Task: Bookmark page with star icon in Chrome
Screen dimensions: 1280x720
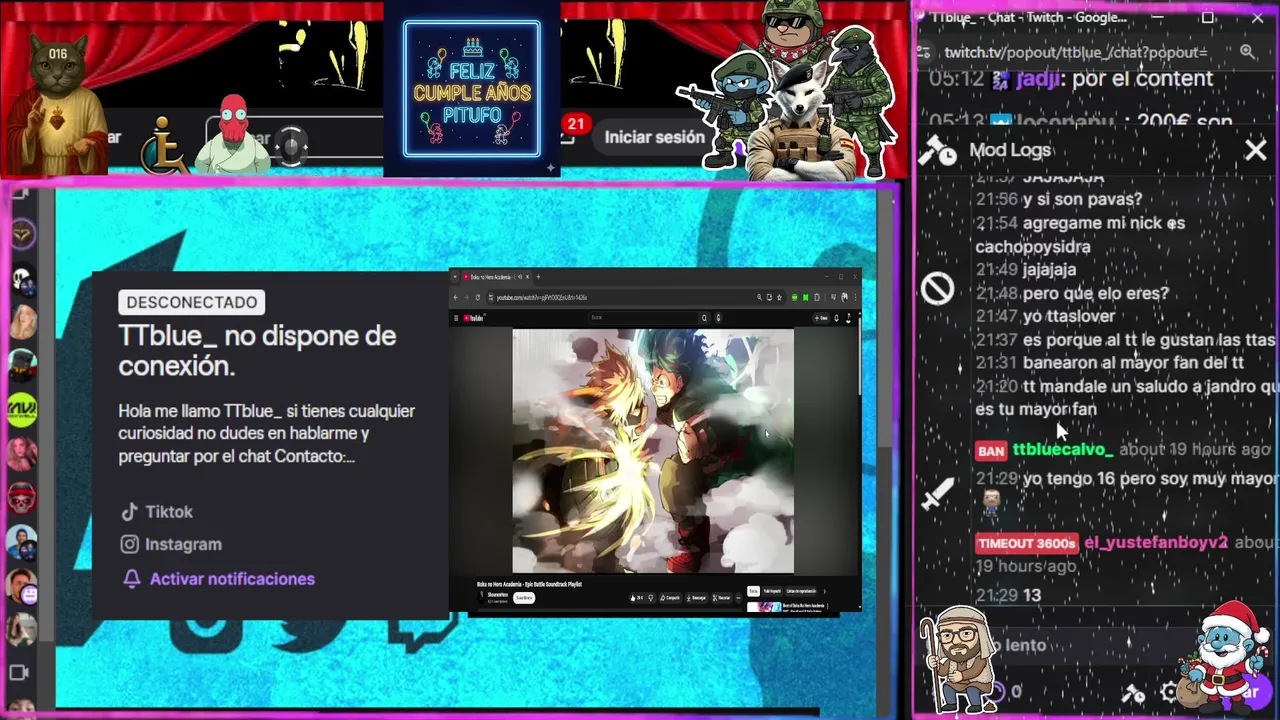Action: 779,297
